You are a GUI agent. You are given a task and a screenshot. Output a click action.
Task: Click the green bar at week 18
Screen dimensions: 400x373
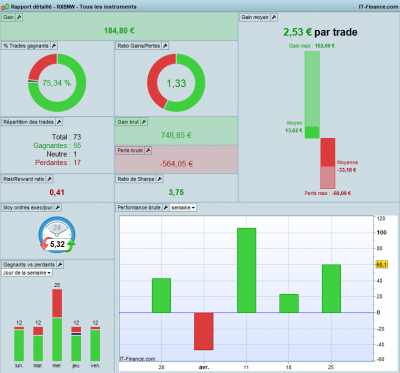tap(289, 303)
